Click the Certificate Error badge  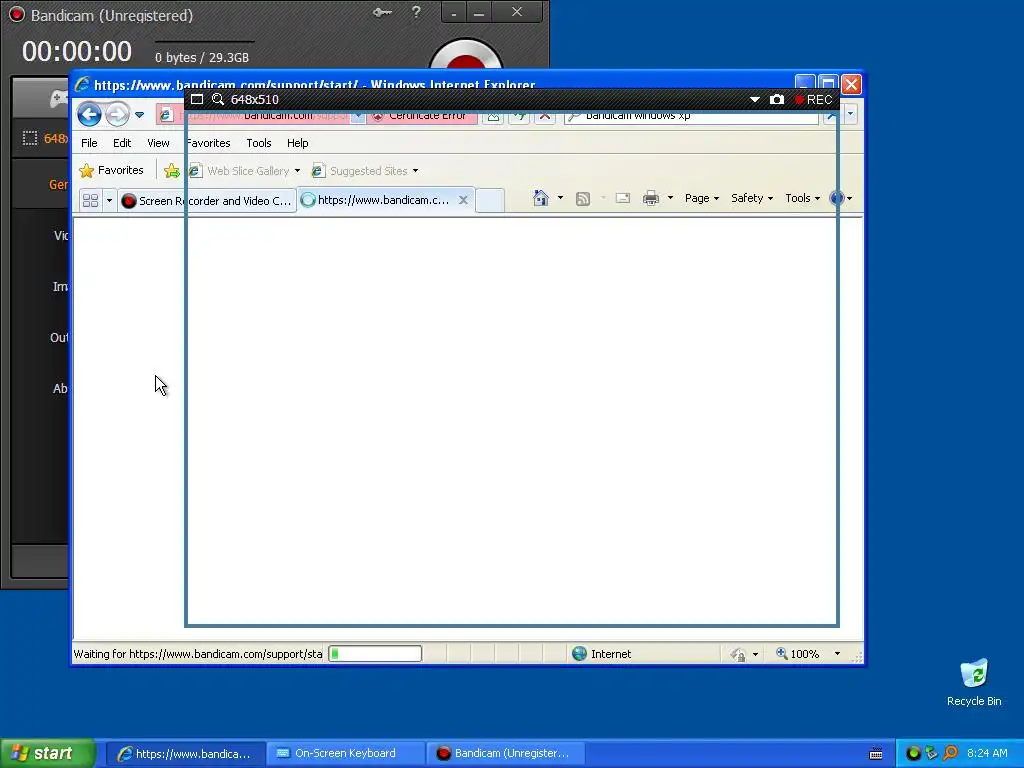coord(422,116)
